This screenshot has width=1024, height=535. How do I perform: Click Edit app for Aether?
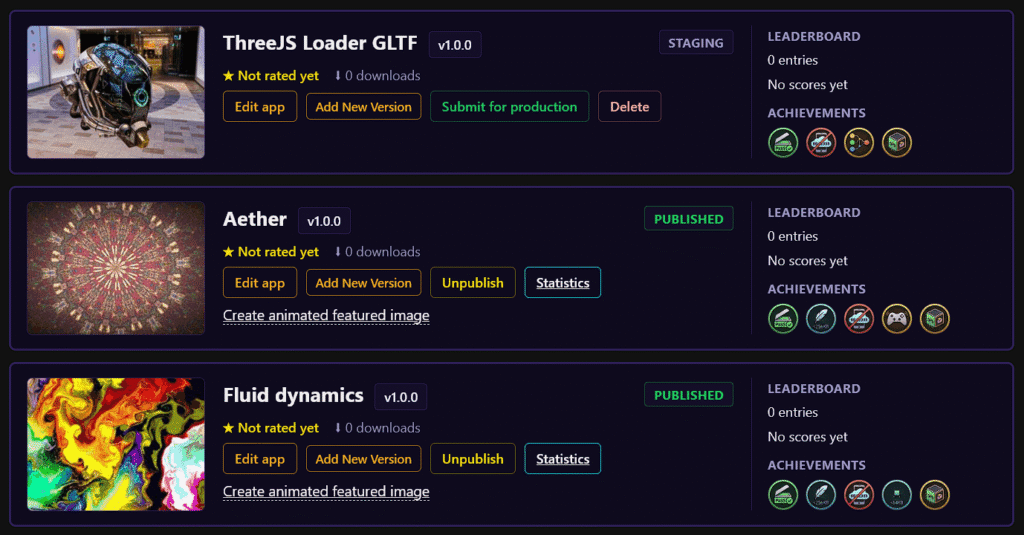tap(260, 282)
